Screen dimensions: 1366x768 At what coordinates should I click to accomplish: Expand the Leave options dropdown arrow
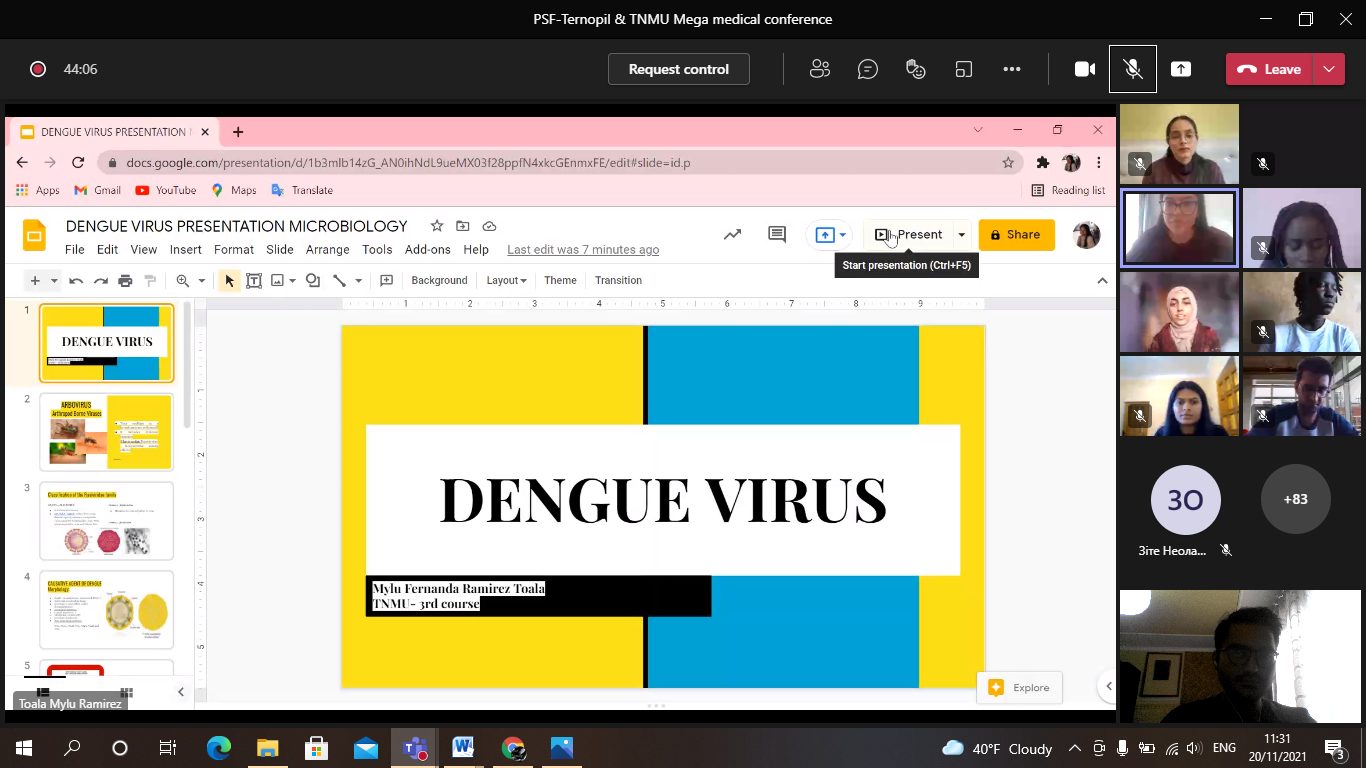[x=1329, y=69]
